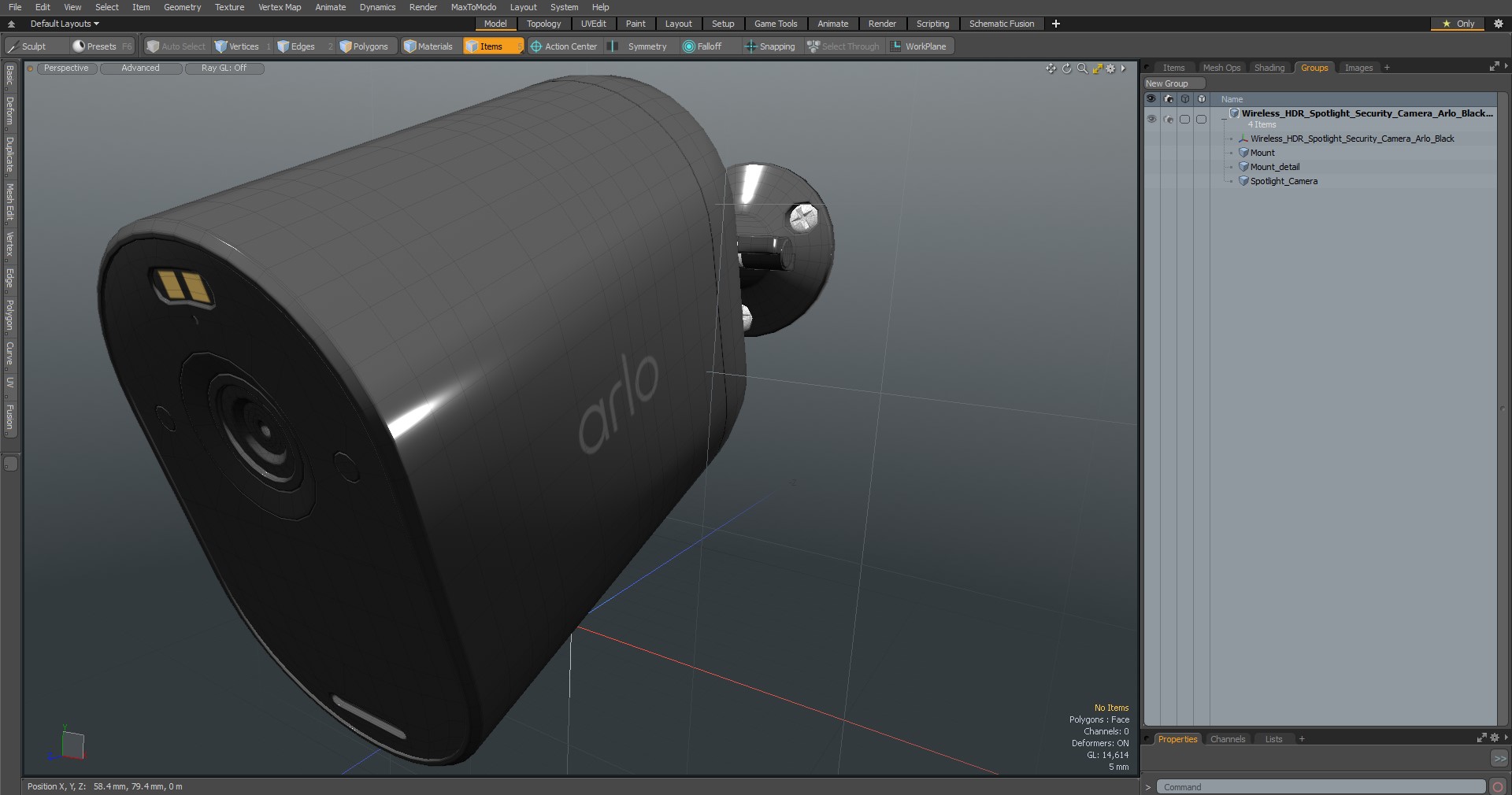Toggle the star Only button
The width and height of the screenshot is (1512, 795).
point(1458,24)
